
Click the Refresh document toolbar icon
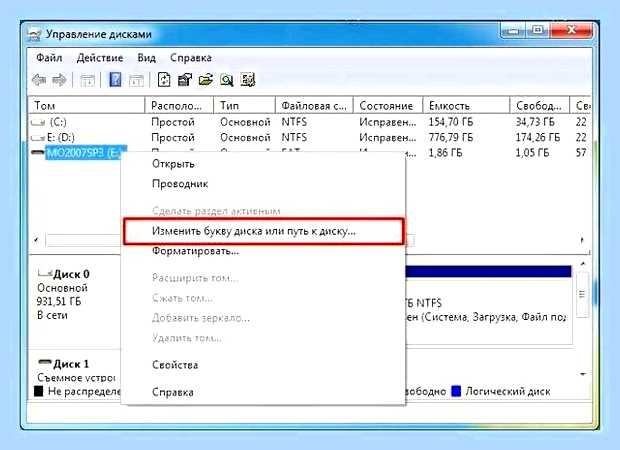[164, 80]
